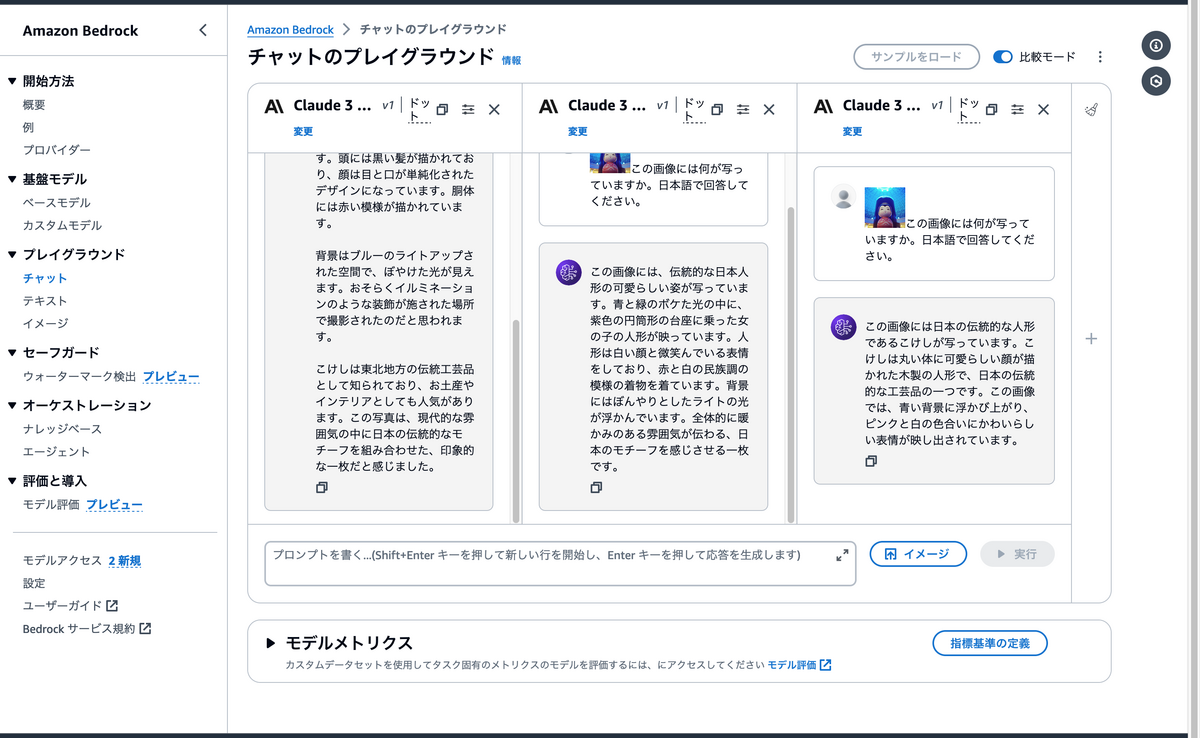Screen dimensions: 1200x738
Task: Click 指標基準の定義 button
Action: pos(990,642)
